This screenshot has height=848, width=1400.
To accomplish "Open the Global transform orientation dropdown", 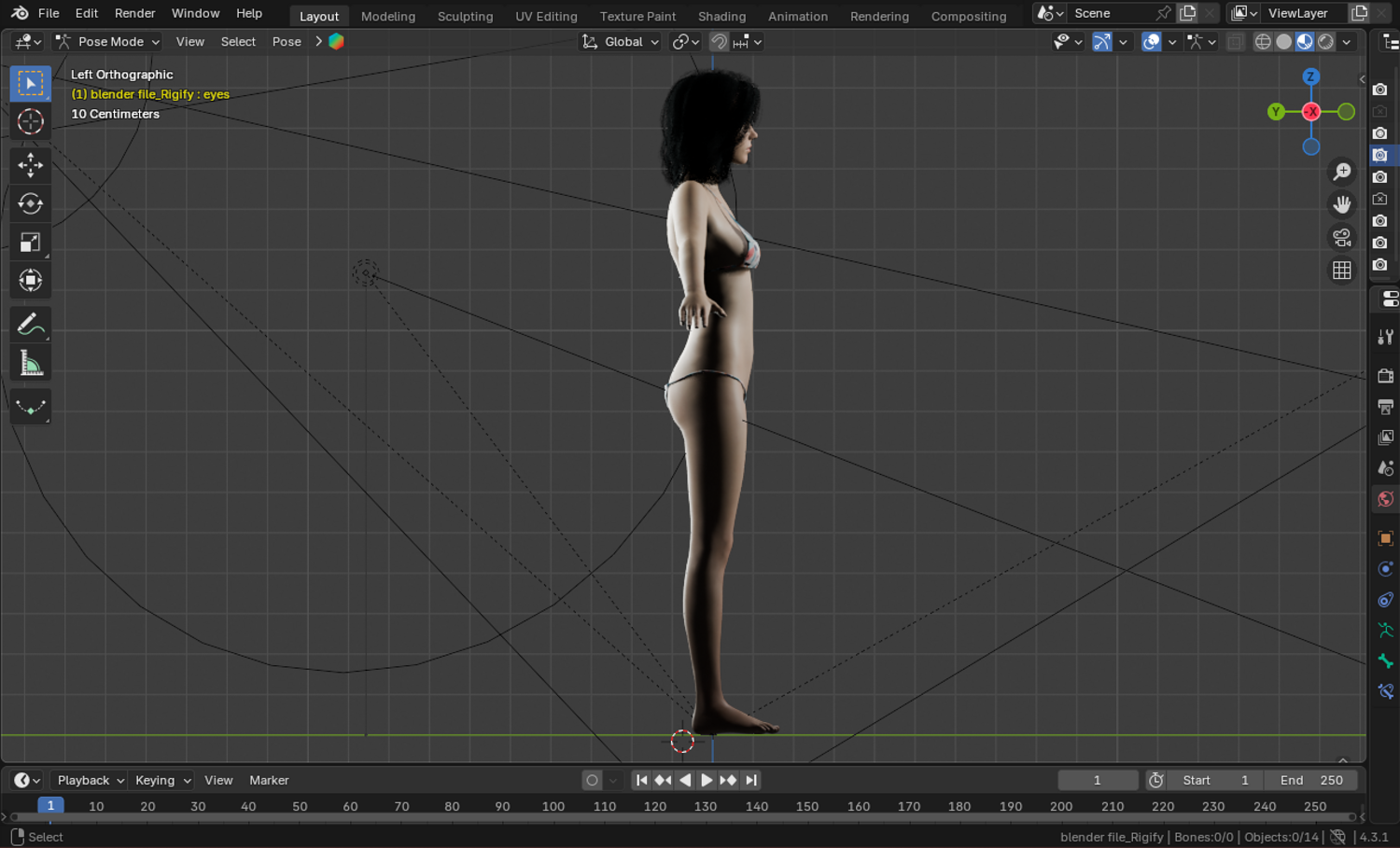I will 621,42.
